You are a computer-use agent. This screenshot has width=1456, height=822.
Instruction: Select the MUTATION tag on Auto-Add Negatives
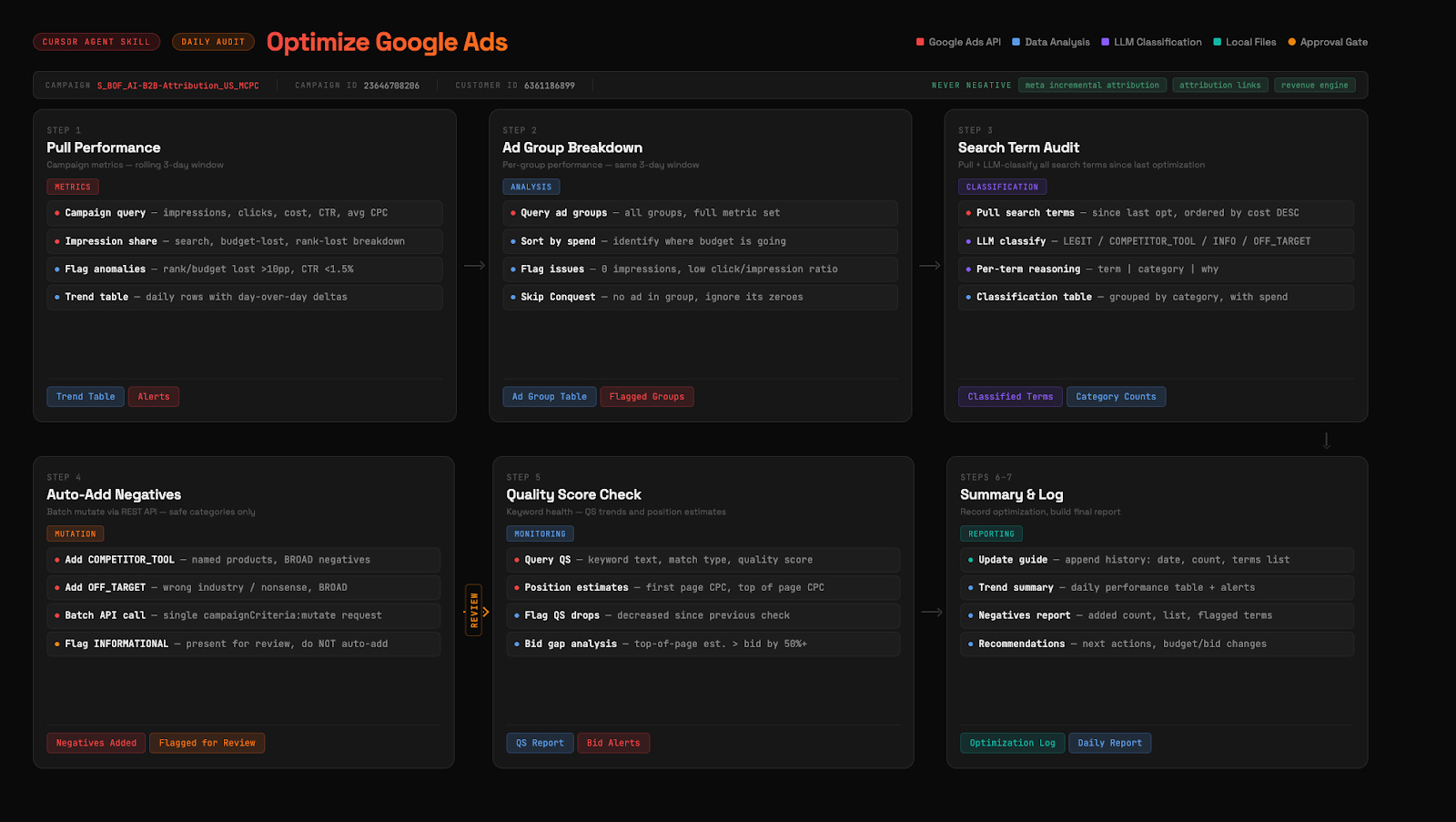tap(75, 533)
